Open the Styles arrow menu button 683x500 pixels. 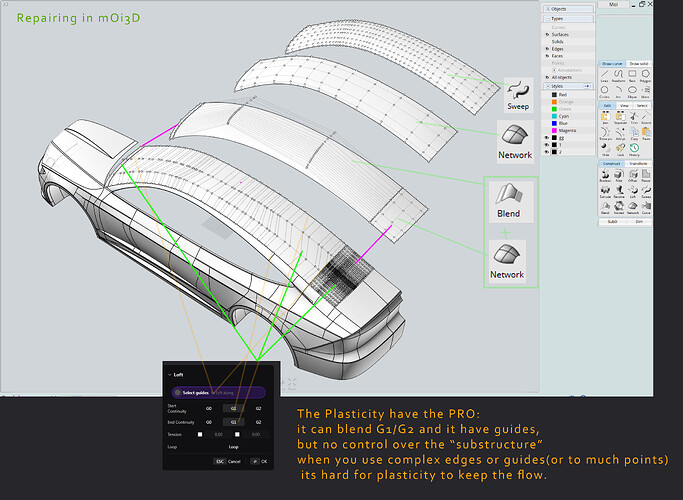click(x=587, y=86)
